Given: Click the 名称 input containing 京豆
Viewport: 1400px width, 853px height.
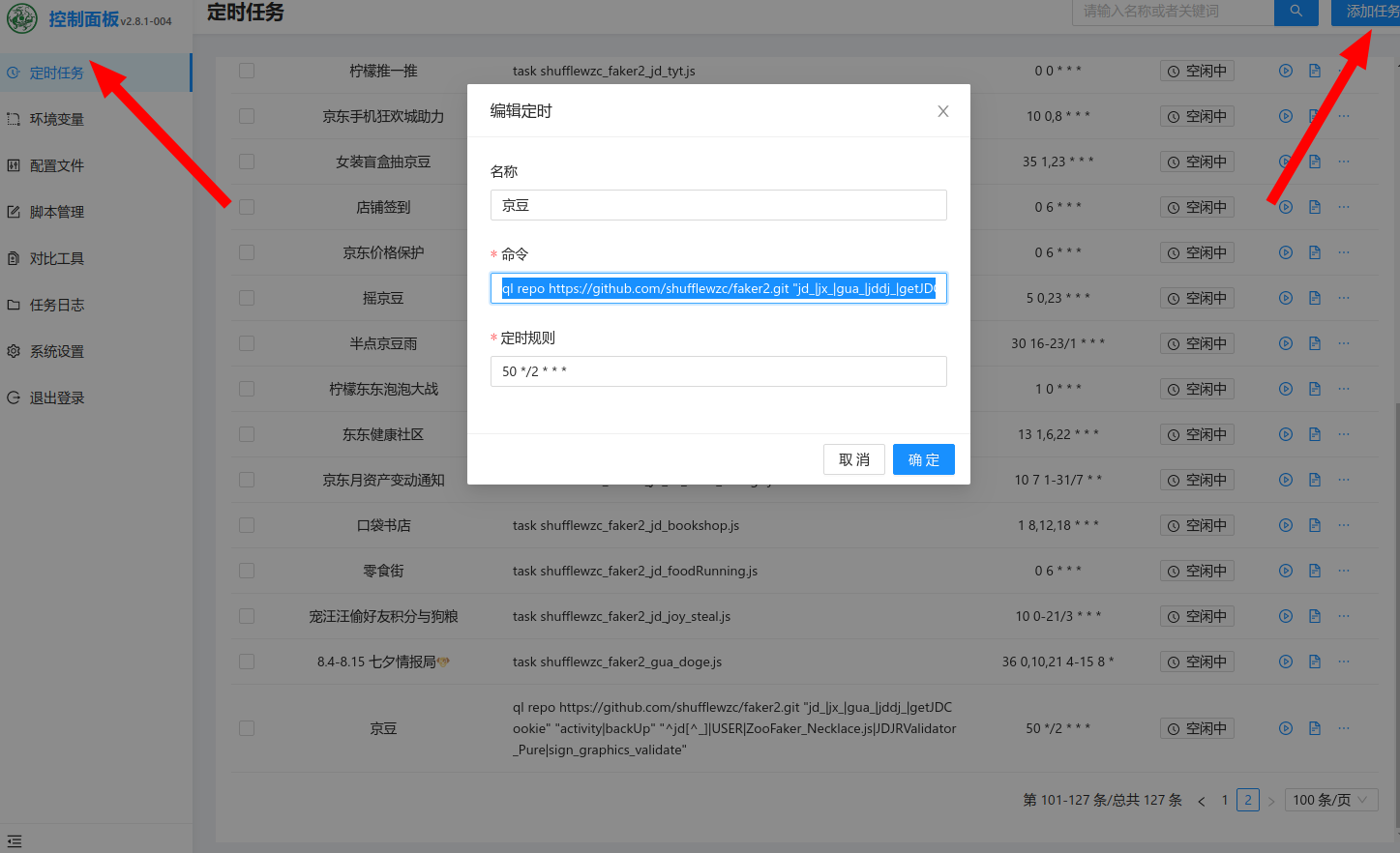Looking at the screenshot, I should tap(719, 205).
